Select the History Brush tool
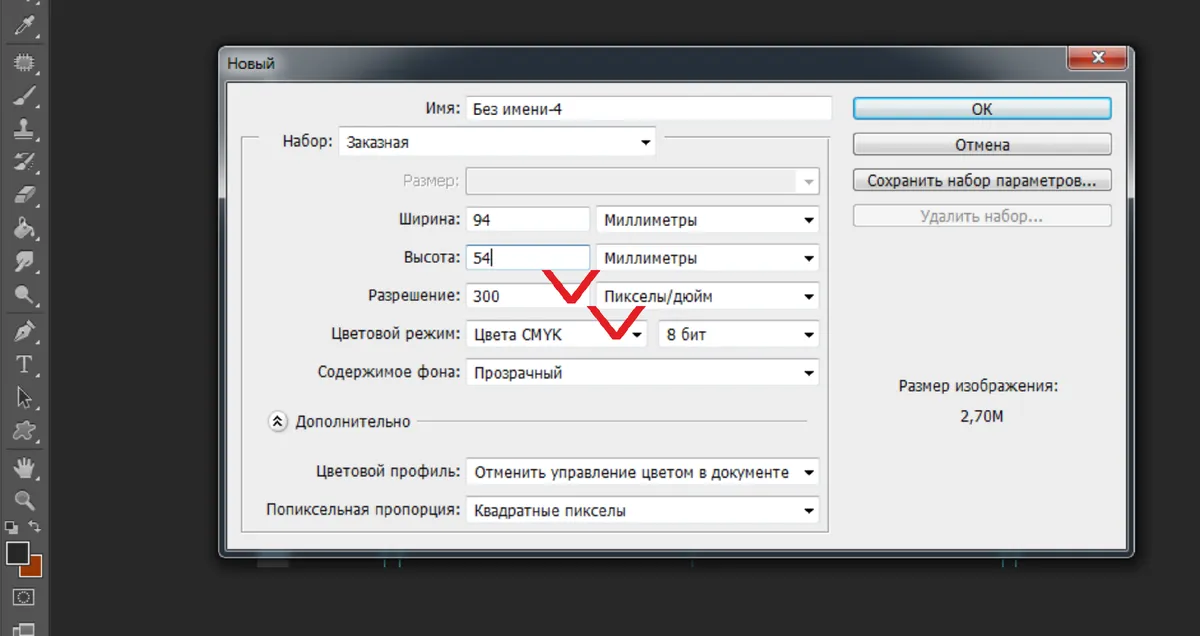 (24, 162)
